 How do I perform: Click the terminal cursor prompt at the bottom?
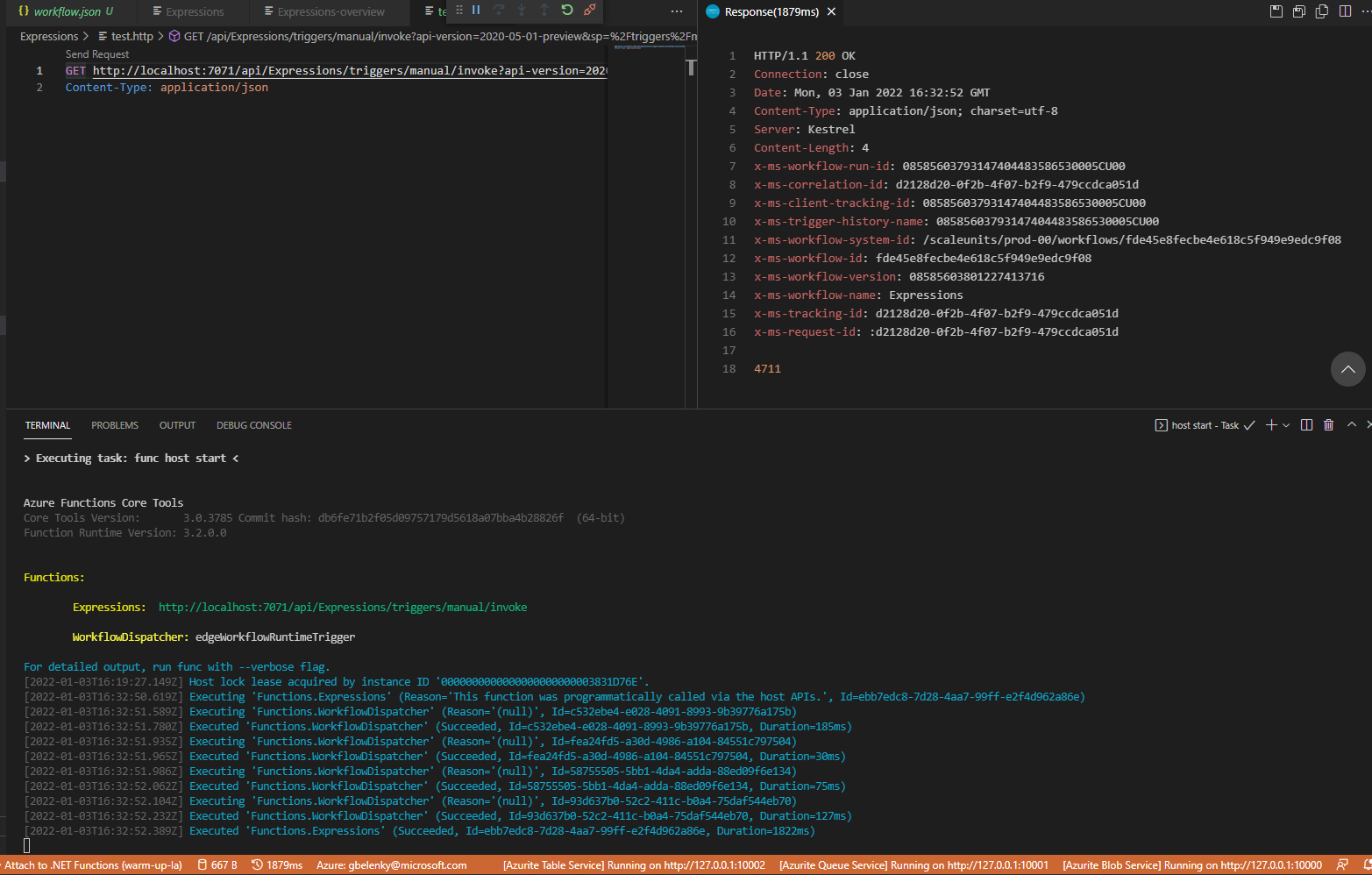pos(27,845)
